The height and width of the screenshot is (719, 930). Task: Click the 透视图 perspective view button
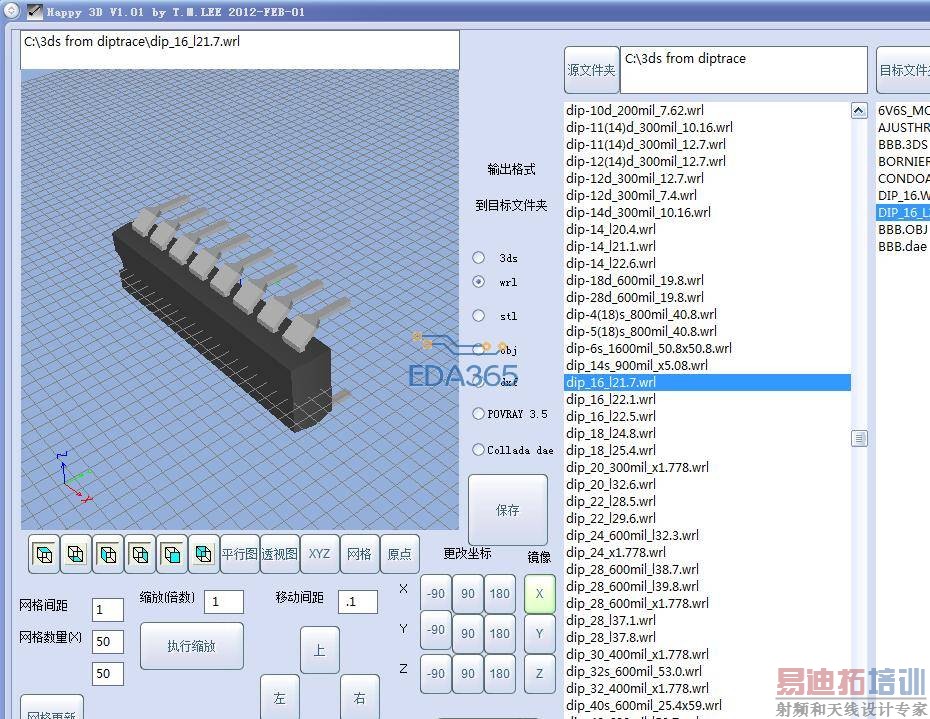click(x=279, y=554)
